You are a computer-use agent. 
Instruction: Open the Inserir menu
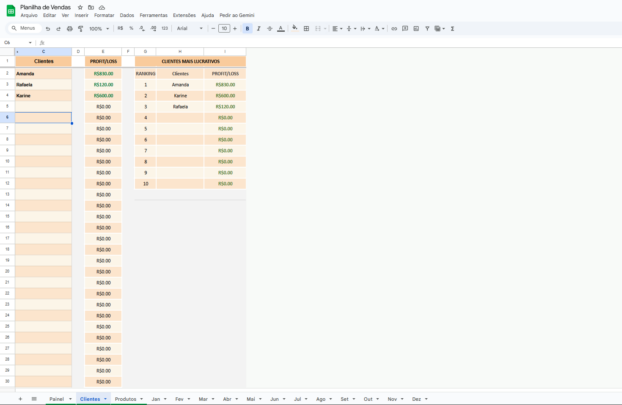81,16
